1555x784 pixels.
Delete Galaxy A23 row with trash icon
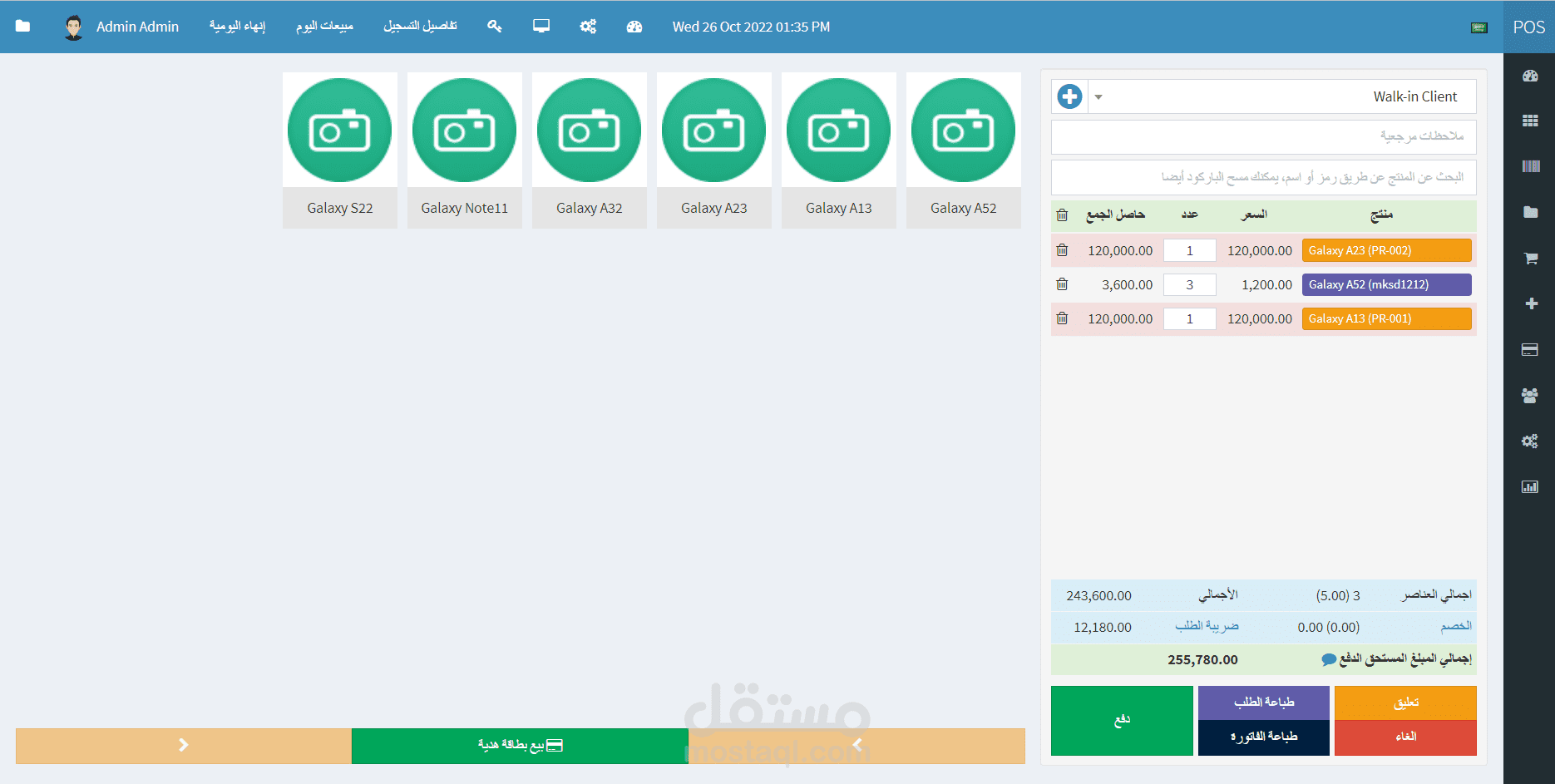point(1062,249)
